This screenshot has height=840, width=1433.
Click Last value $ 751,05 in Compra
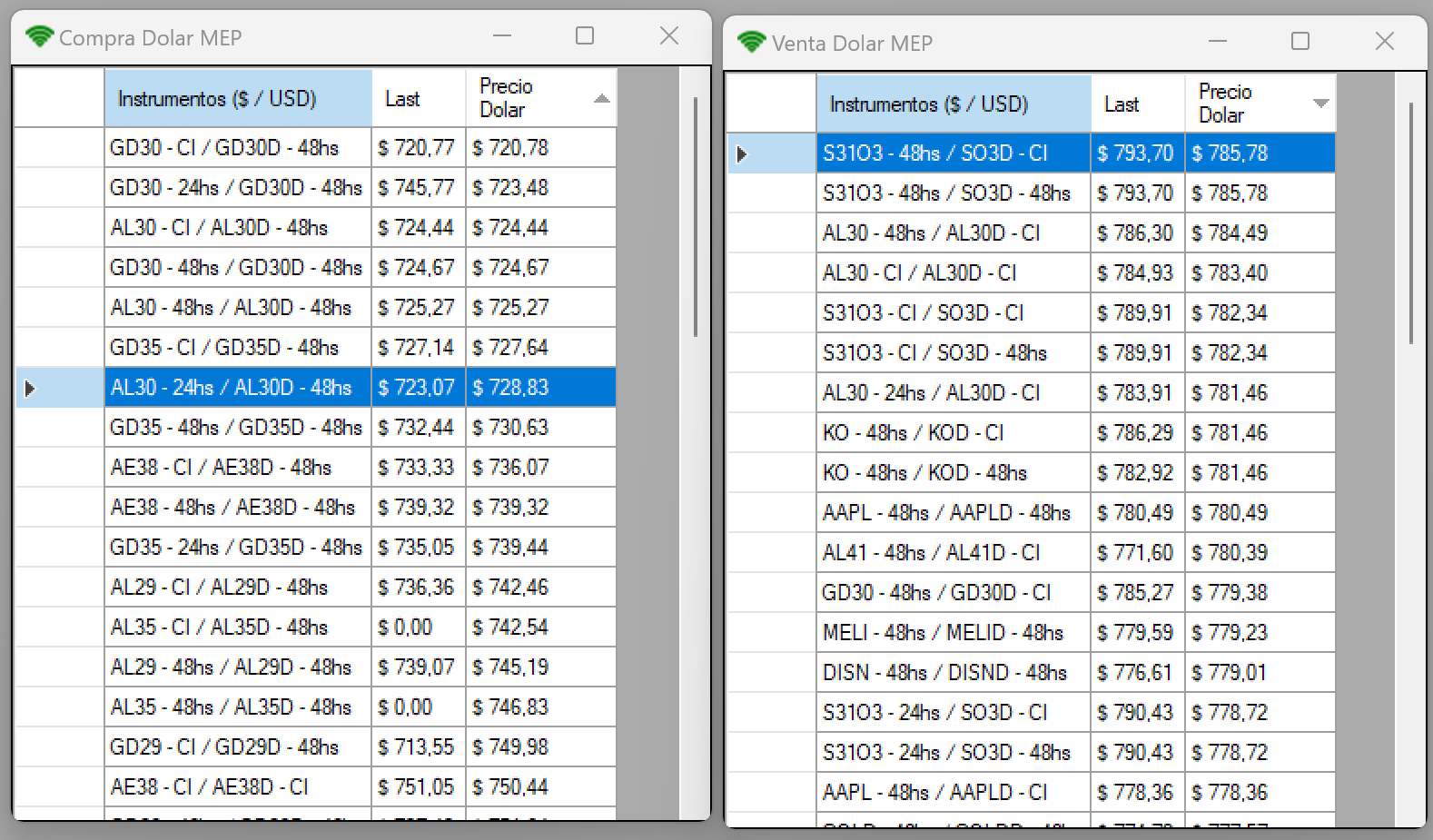416,786
